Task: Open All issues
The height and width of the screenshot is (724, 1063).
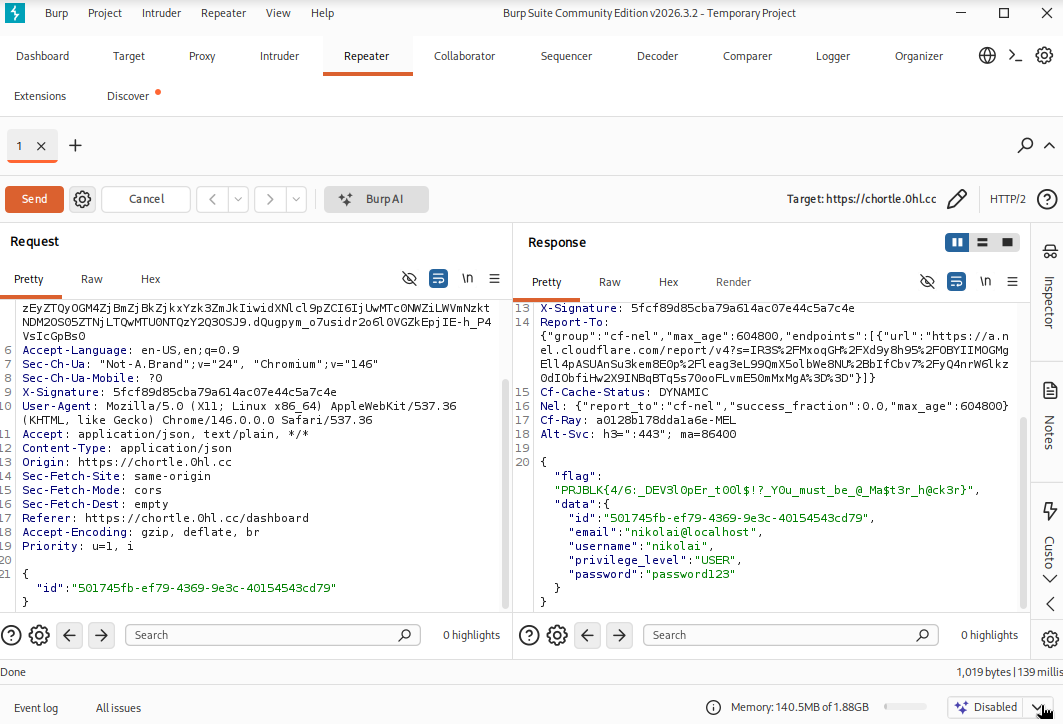Action: 118,708
